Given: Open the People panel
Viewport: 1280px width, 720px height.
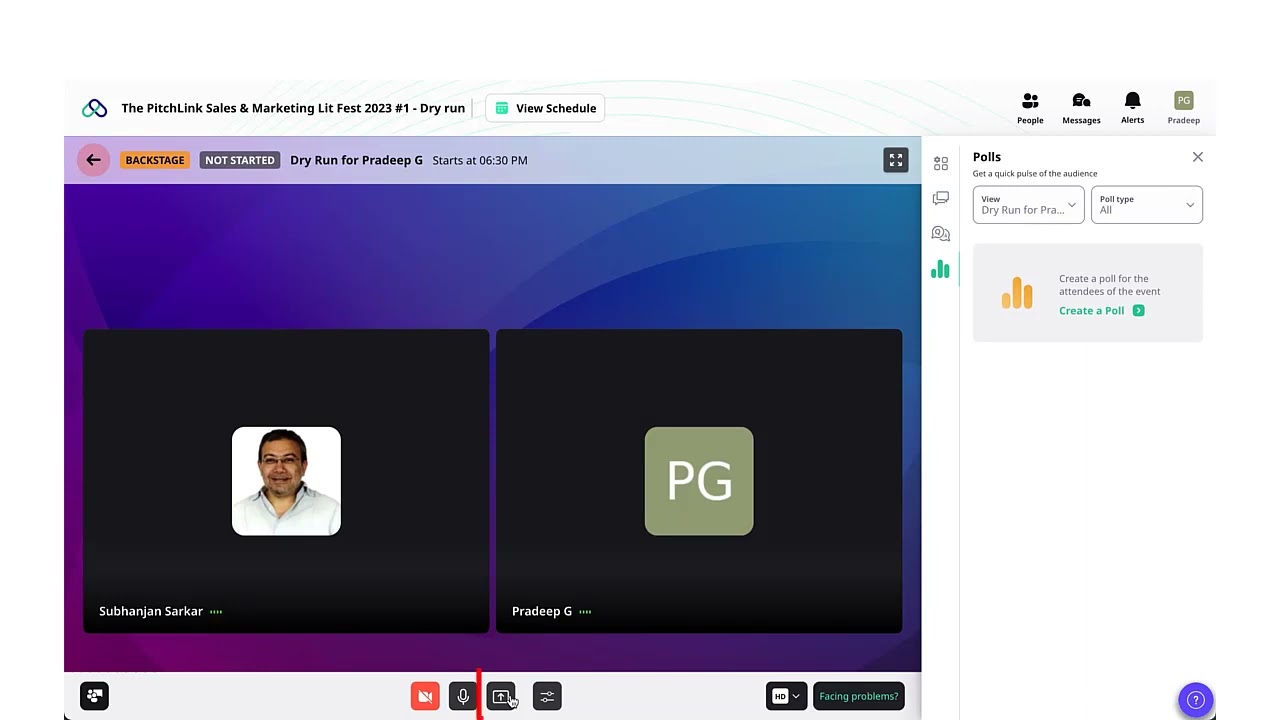Looking at the screenshot, I should tap(1030, 108).
